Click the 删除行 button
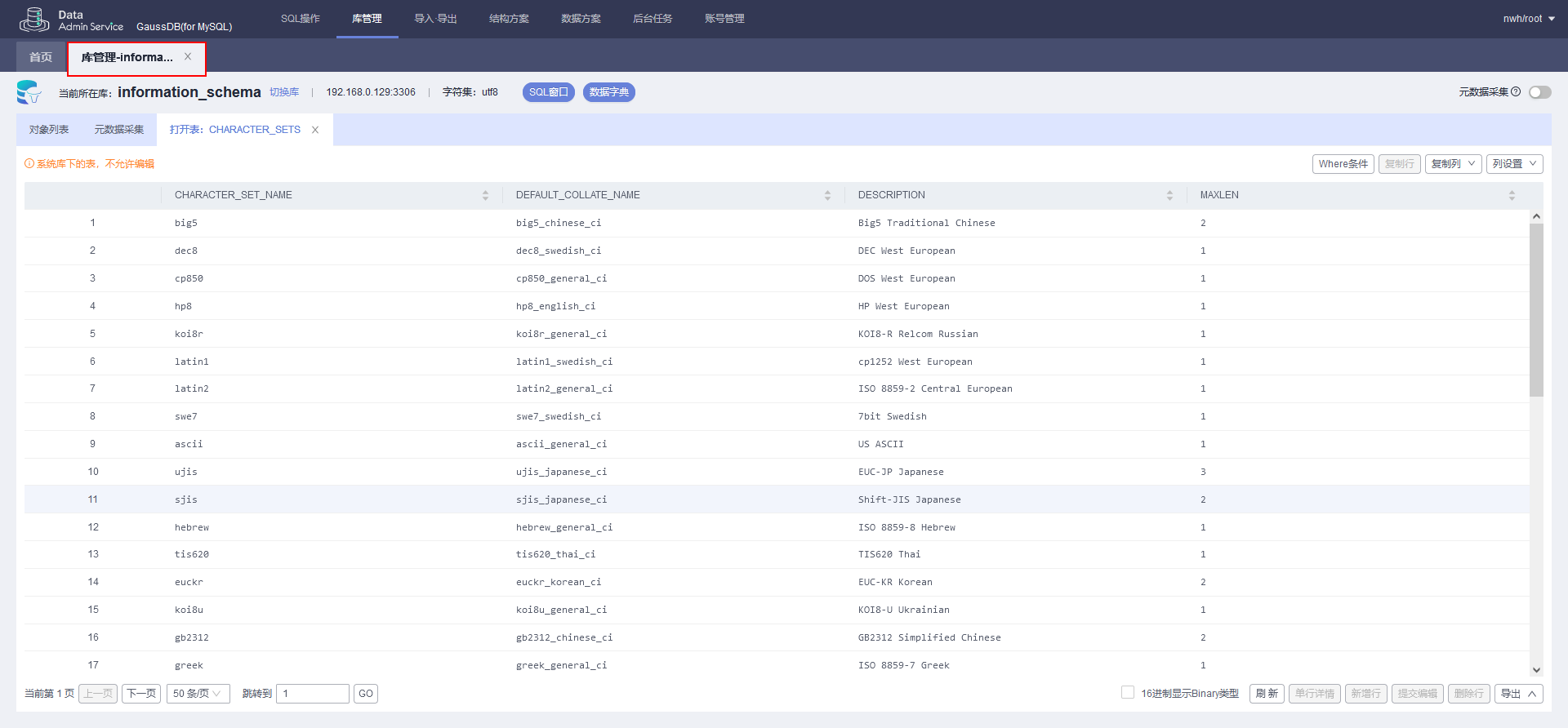1568x728 pixels. [1469, 694]
